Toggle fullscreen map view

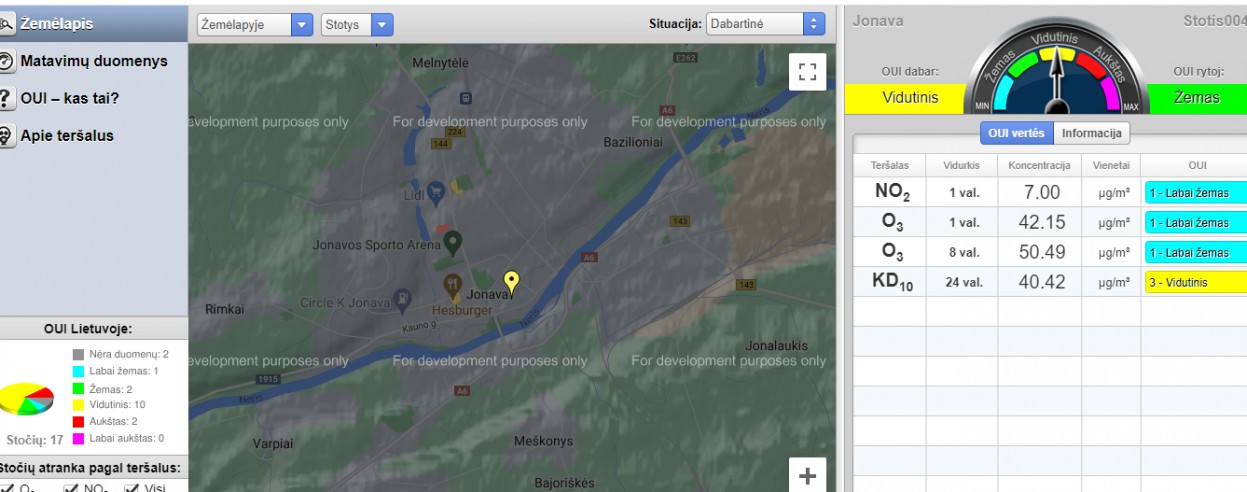tap(807, 72)
